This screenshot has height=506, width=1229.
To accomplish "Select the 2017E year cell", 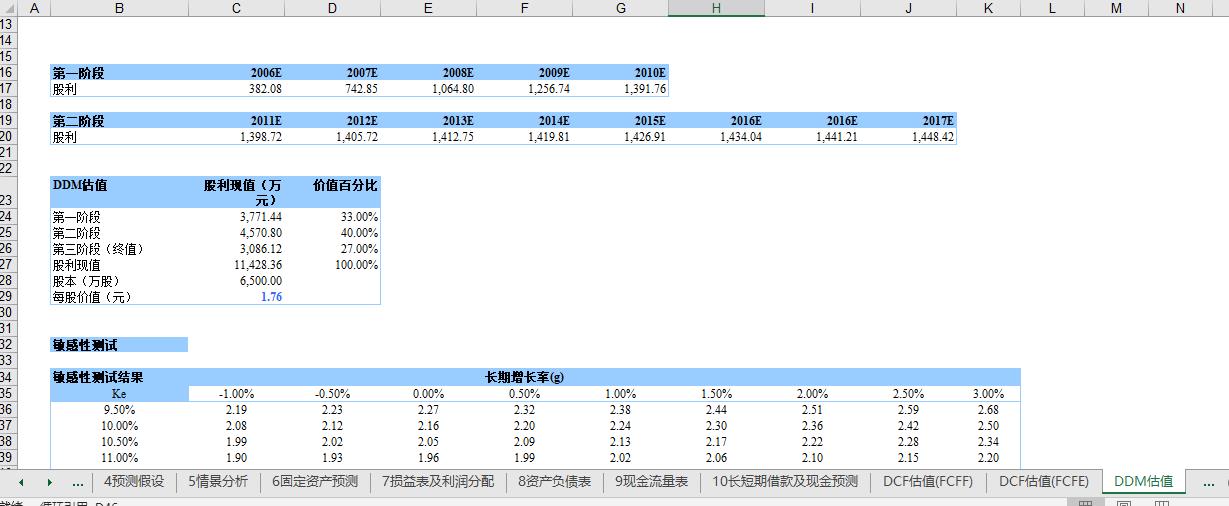I will tap(908, 120).
